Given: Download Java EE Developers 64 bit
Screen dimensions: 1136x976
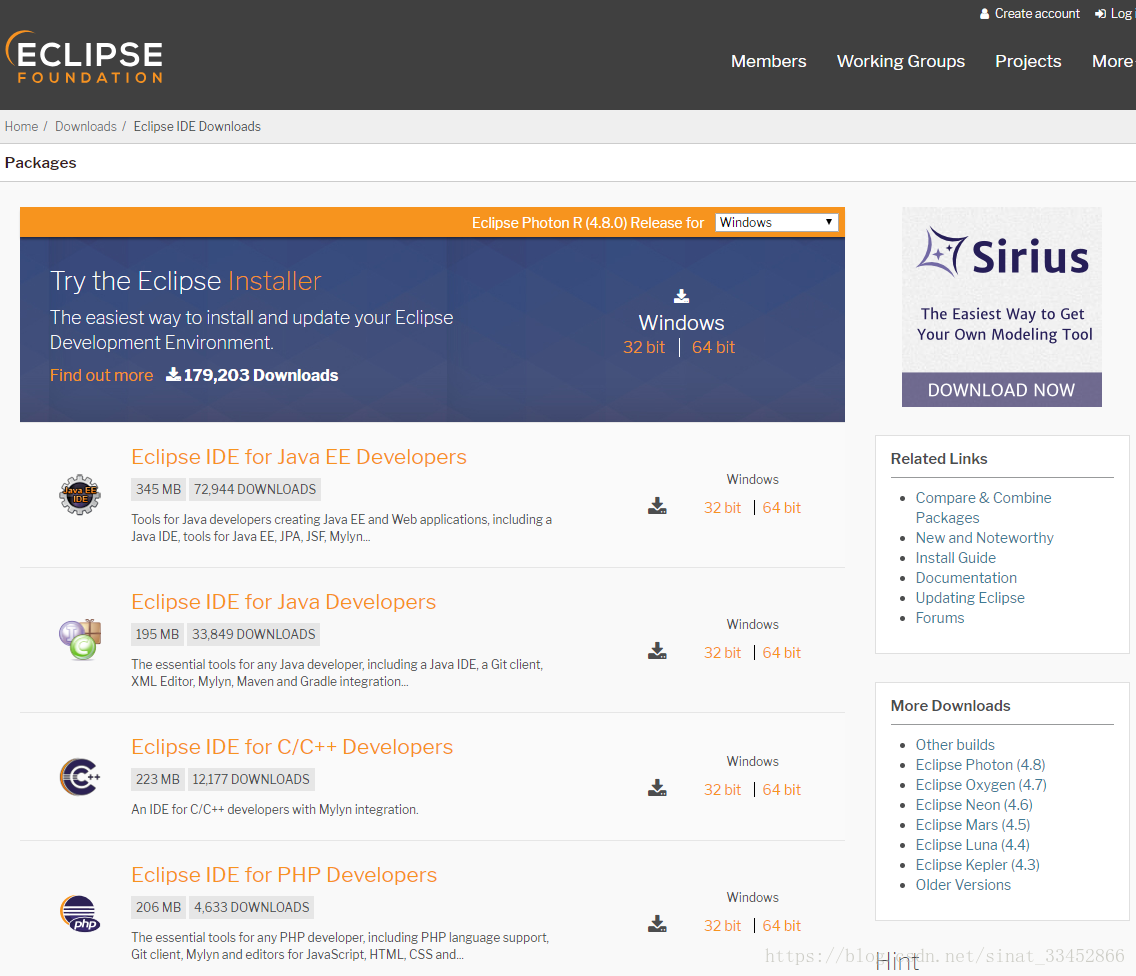Looking at the screenshot, I should pyautogui.click(x=781, y=508).
